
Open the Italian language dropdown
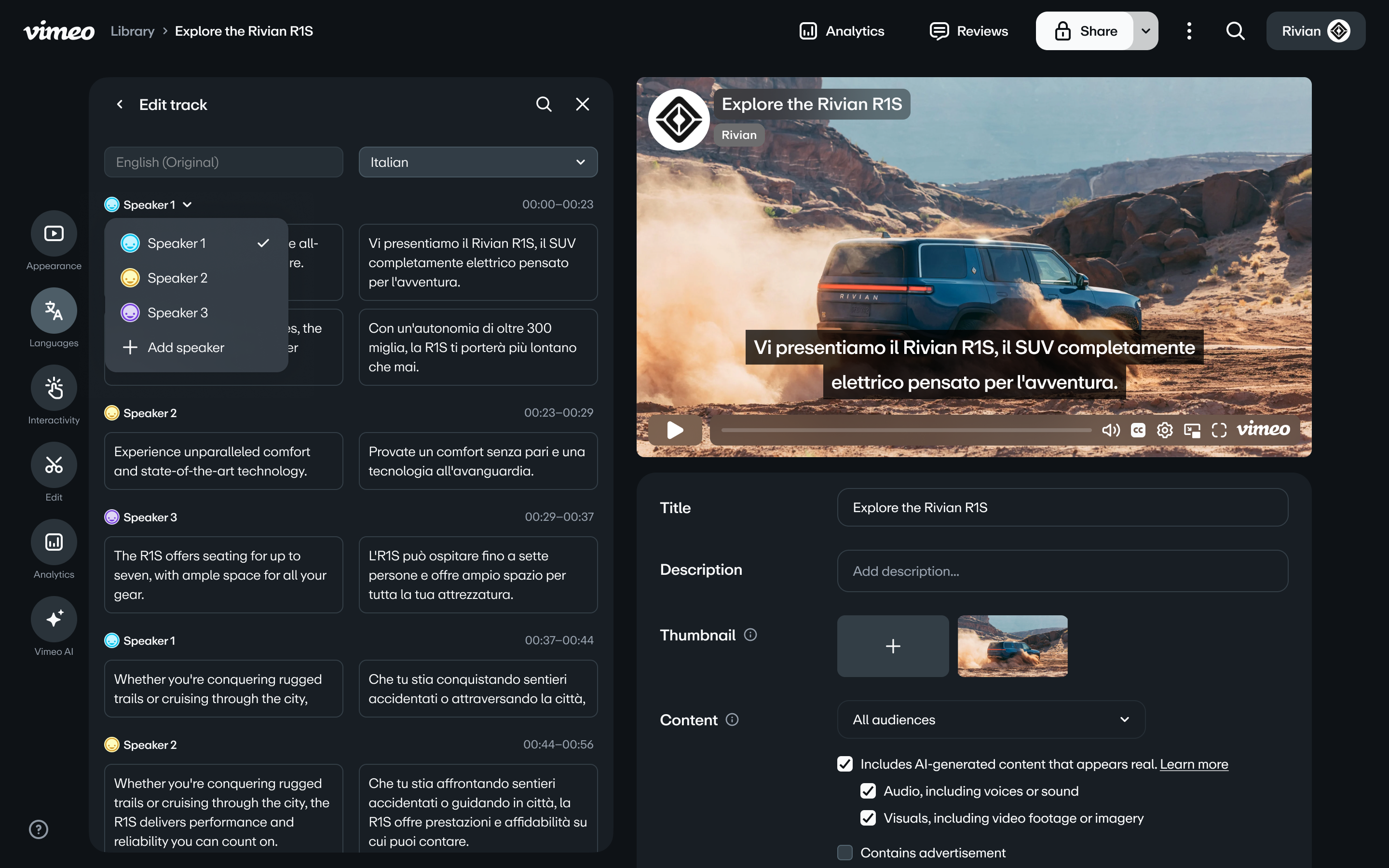477,163
